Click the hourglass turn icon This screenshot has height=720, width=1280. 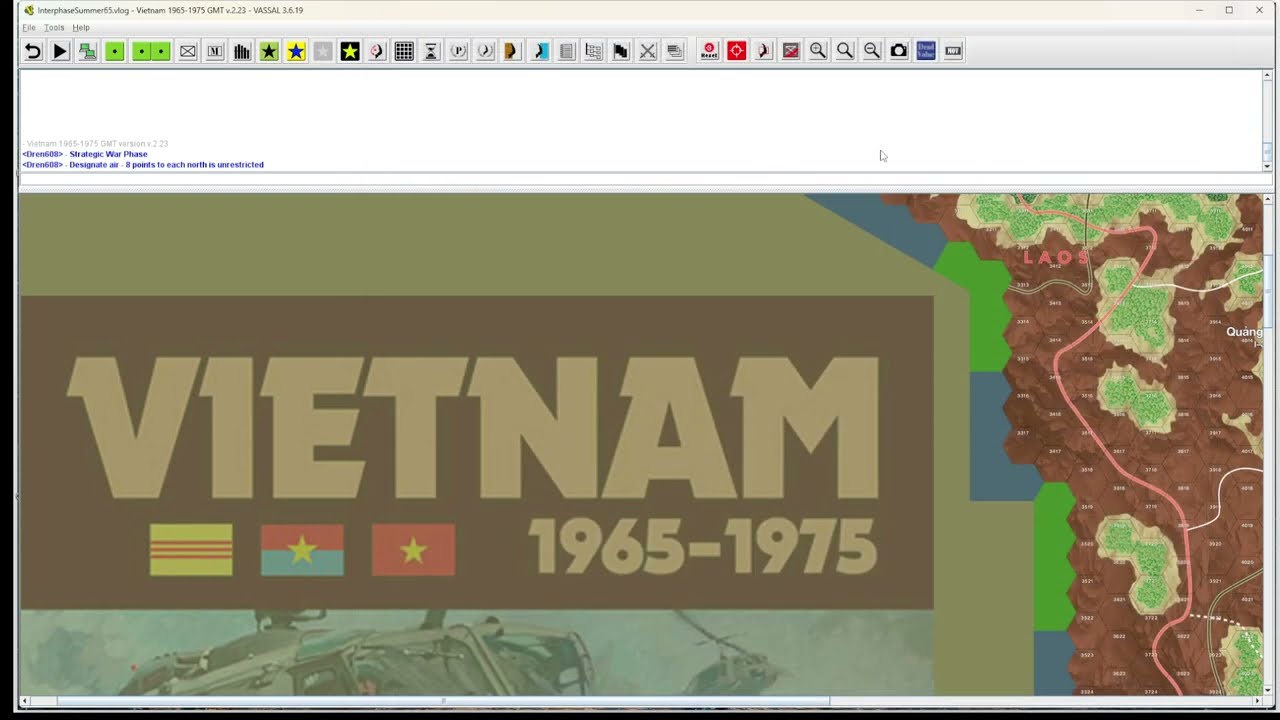pyautogui.click(x=431, y=51)
